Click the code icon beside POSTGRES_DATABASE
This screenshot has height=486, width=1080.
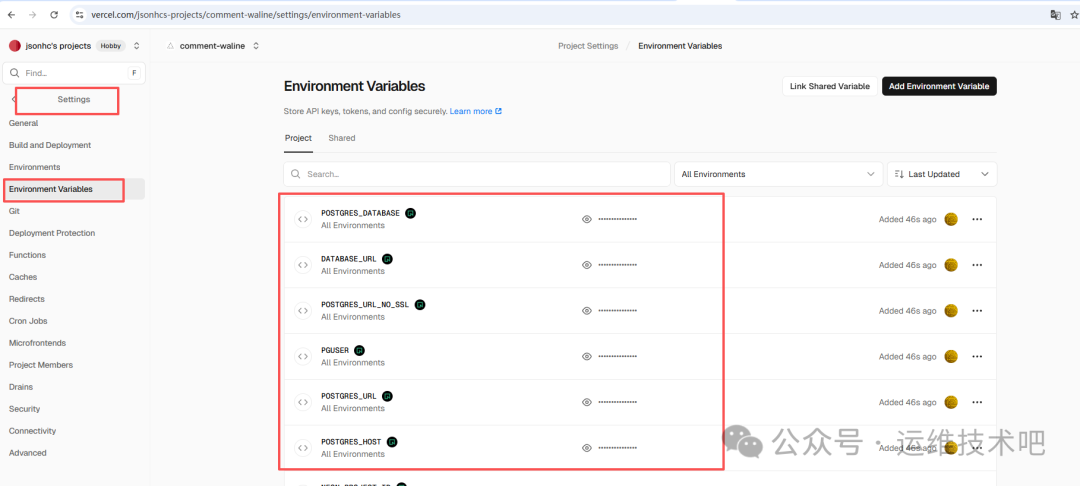[302, 219]
